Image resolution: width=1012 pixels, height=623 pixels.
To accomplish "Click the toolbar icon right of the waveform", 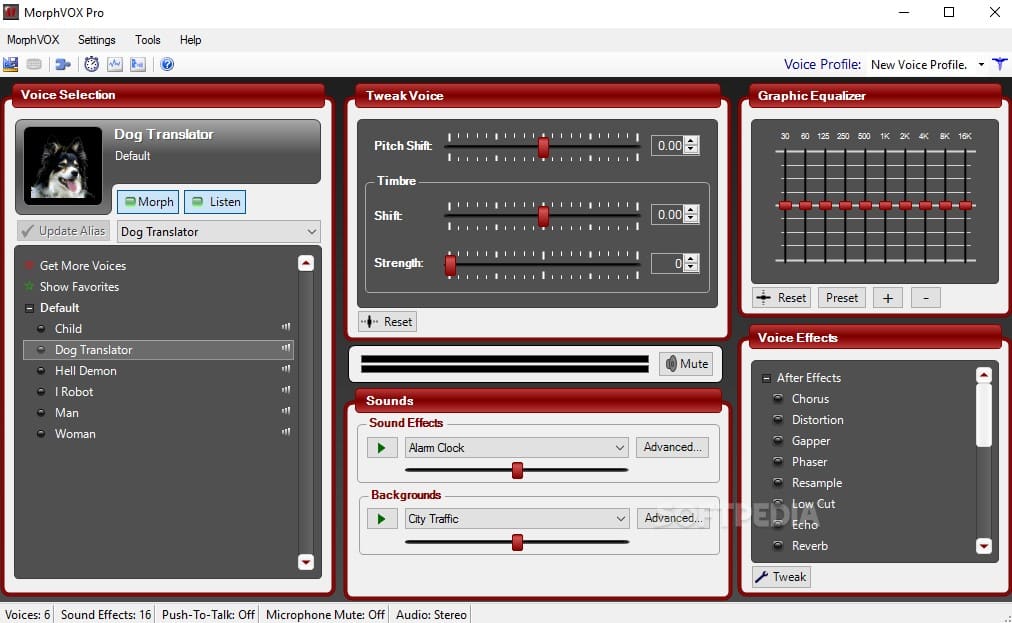I will tap(138, 64).
